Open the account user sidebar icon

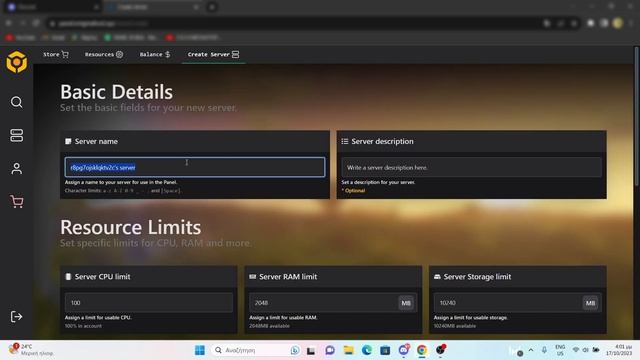click(x=17, y=169)
